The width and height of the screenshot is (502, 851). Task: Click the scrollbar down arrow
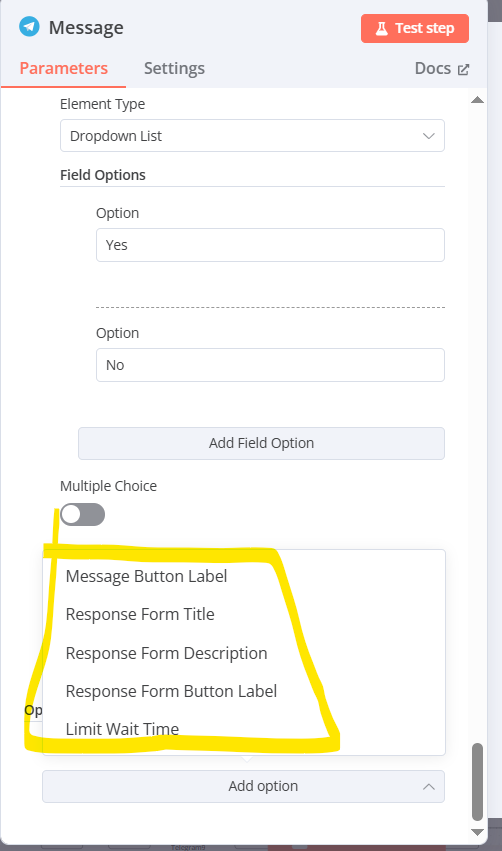(478, 832)
